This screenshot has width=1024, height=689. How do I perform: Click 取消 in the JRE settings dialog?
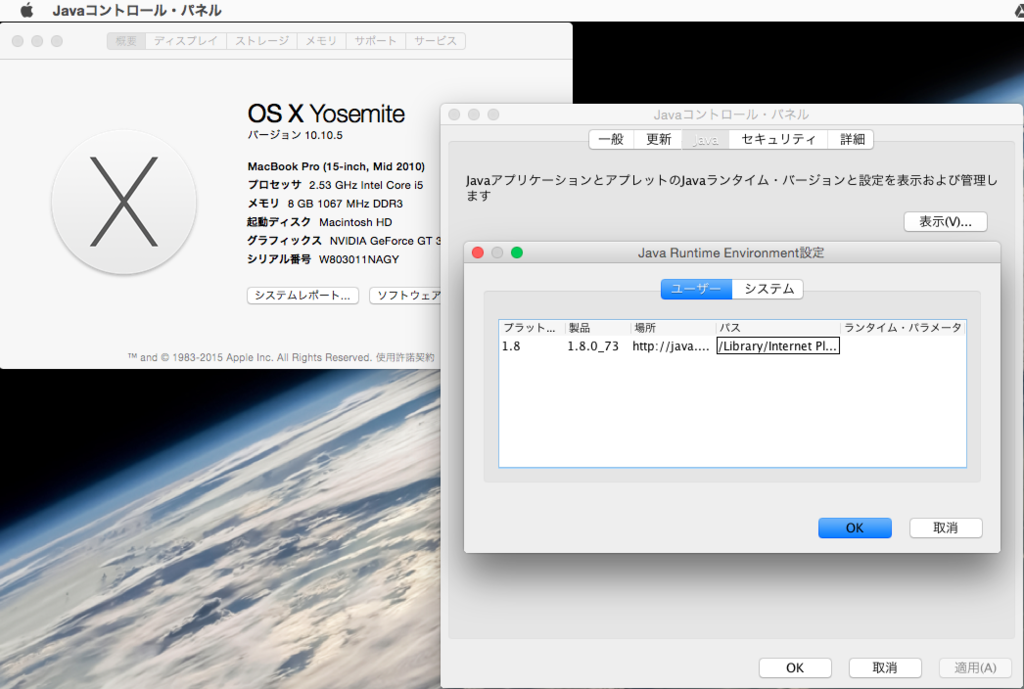click(946, 528)
